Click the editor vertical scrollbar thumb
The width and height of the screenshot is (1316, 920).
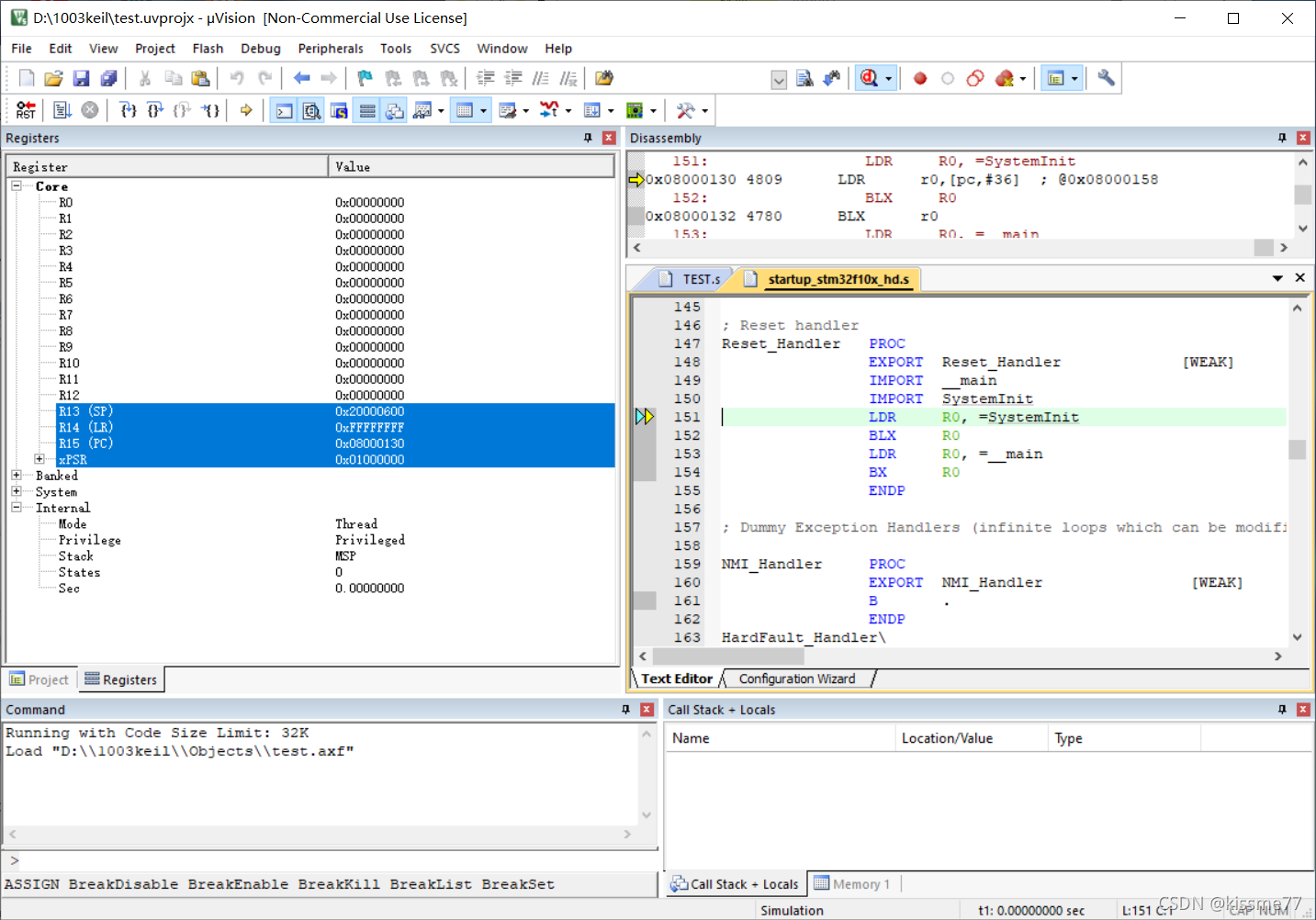(x=1297, y=449)
